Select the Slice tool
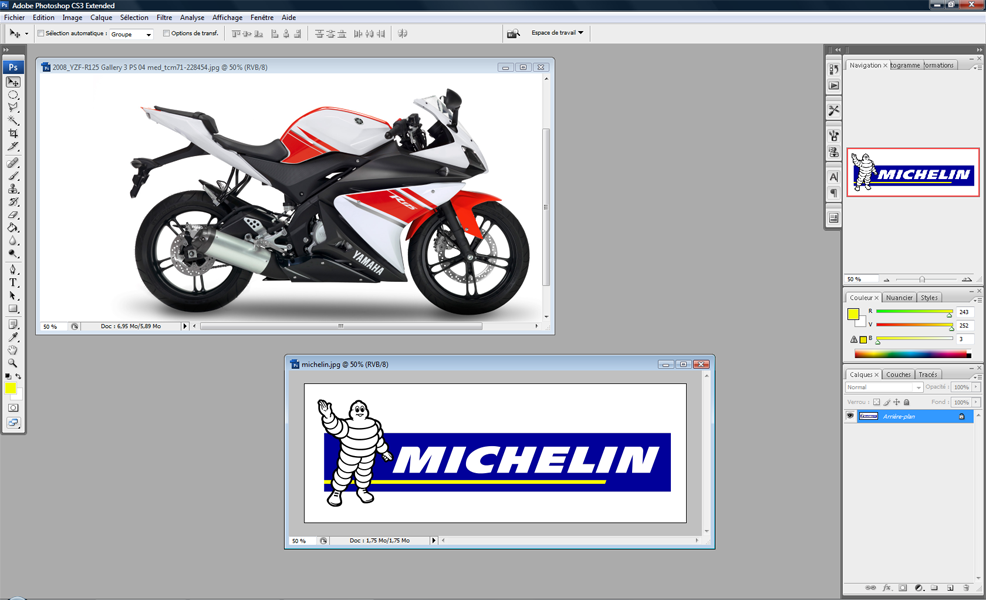This screenshot has width=986, height=600. [13, 147]
